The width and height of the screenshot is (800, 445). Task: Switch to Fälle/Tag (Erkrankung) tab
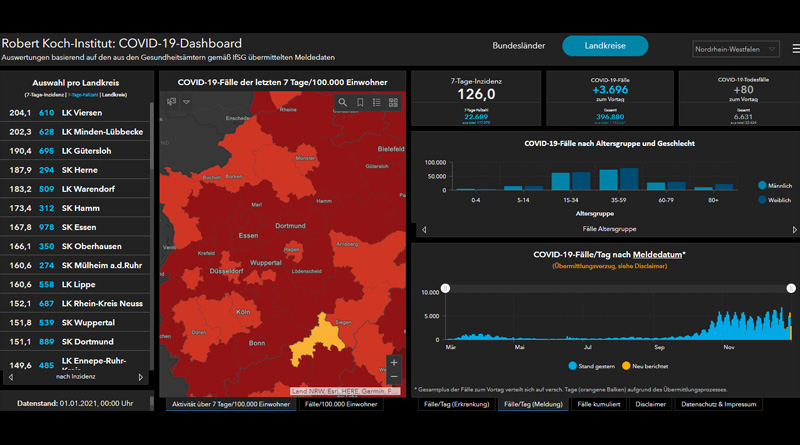click(457, 404)
